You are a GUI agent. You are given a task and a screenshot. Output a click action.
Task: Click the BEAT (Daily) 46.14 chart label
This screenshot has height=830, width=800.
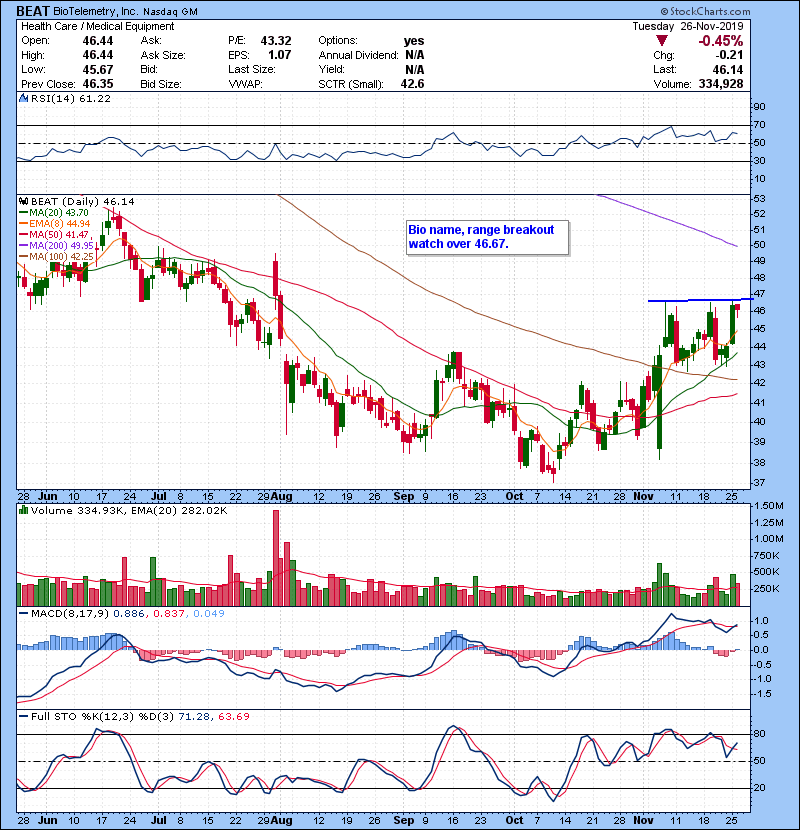pos(83,202)
